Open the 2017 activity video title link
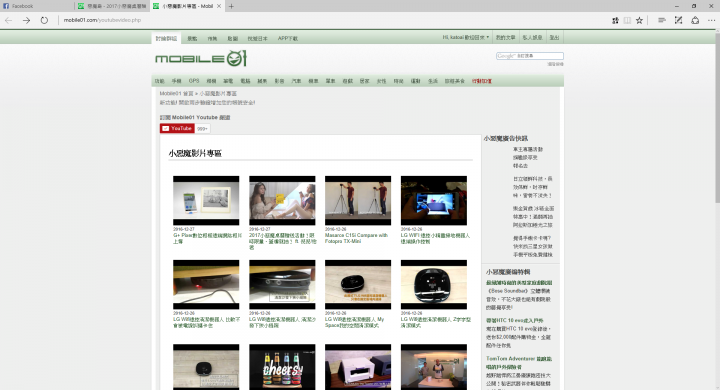The height and width of the screenshot is (390, 720). (283, 241)
